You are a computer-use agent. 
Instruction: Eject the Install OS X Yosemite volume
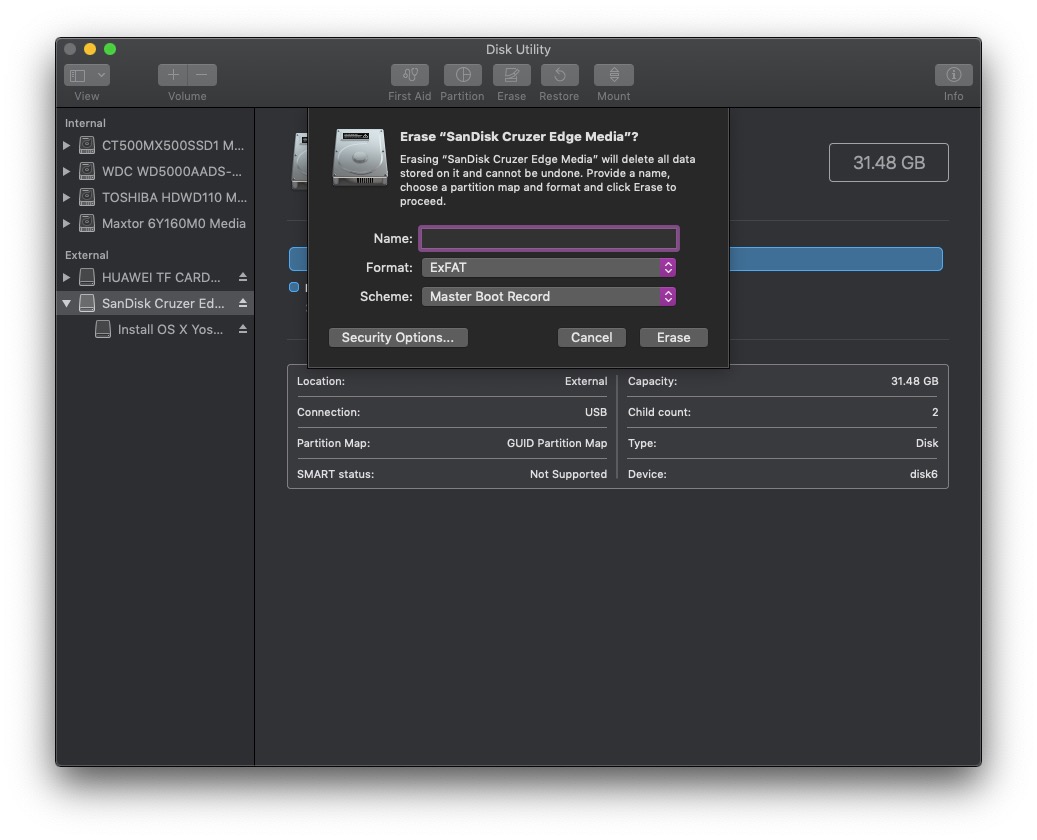pyautogui.click(x=243, y=329)
